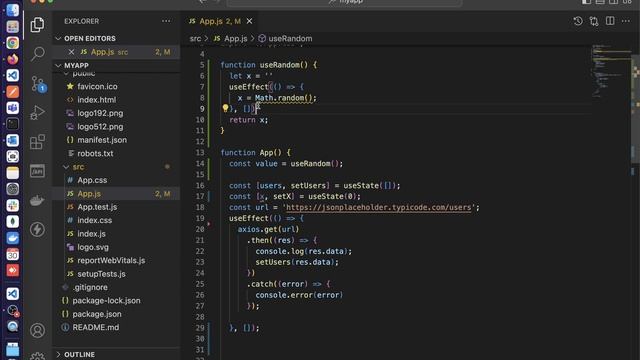Open package-lock.json in the explorer
This screenshot has height=360, width=640.
pyautogui.click(x=106, y=300)
